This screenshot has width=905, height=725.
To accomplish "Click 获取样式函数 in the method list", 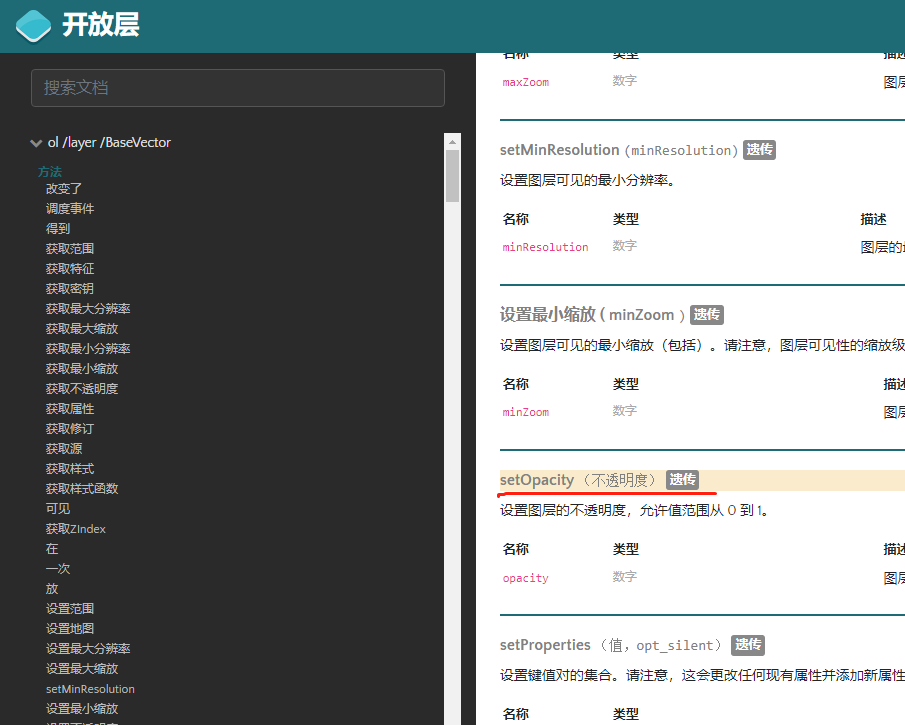I will point(82,489).
